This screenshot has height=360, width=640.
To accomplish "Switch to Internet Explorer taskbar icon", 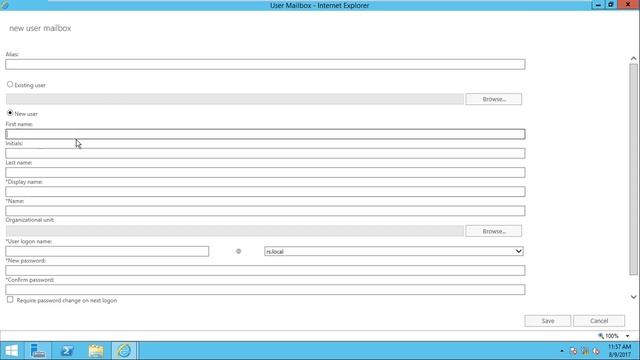I will [x=124, y=351].
